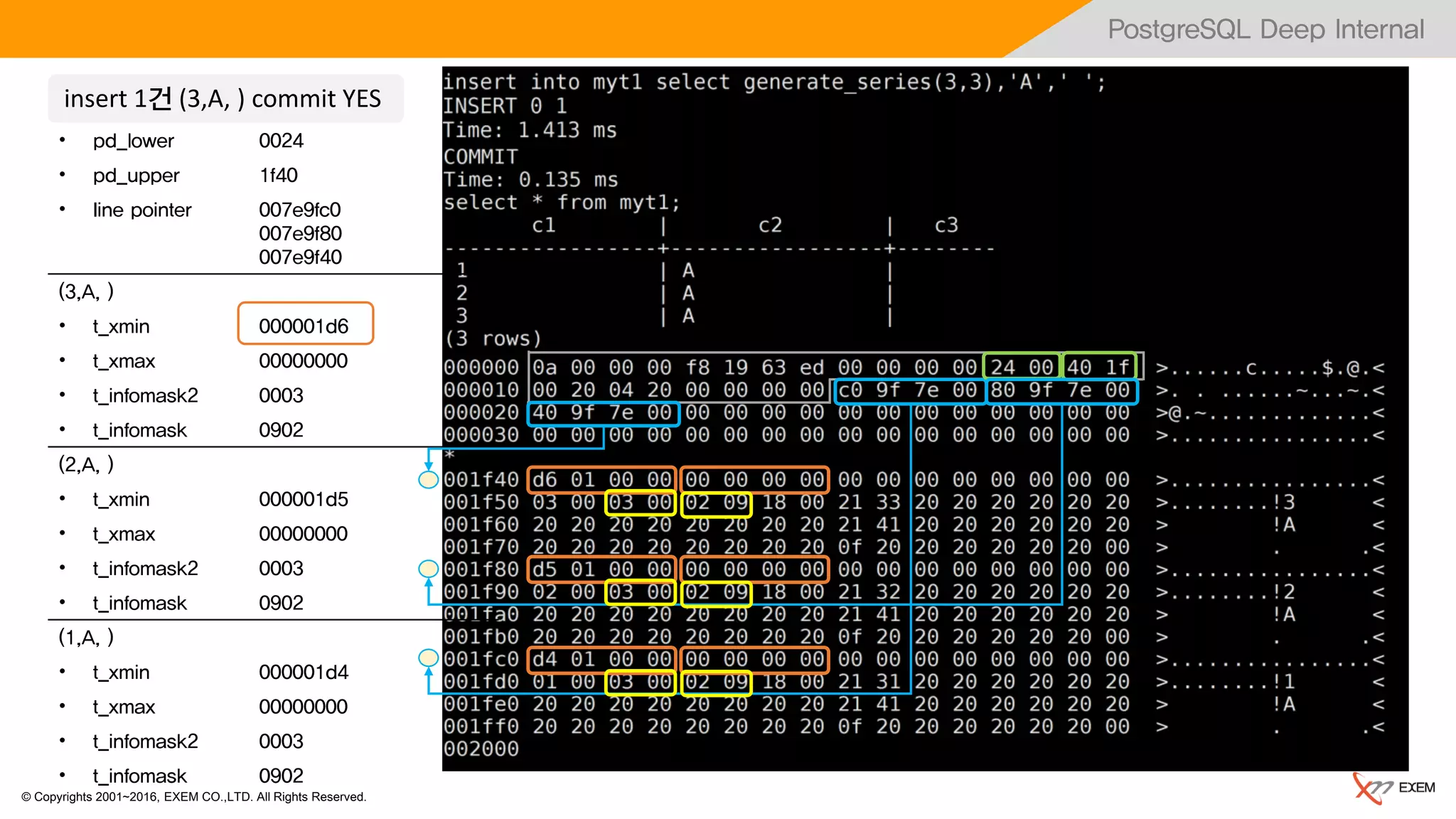
Task: Select the 'select * from myt1;' query
Action: coord(562,203)
